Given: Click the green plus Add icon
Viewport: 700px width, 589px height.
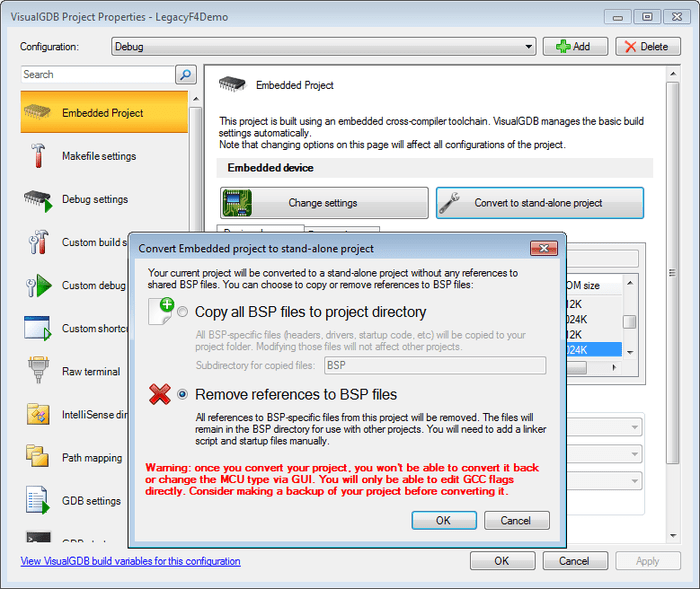Looking at the screenshot, I should (x=563, y=46).
